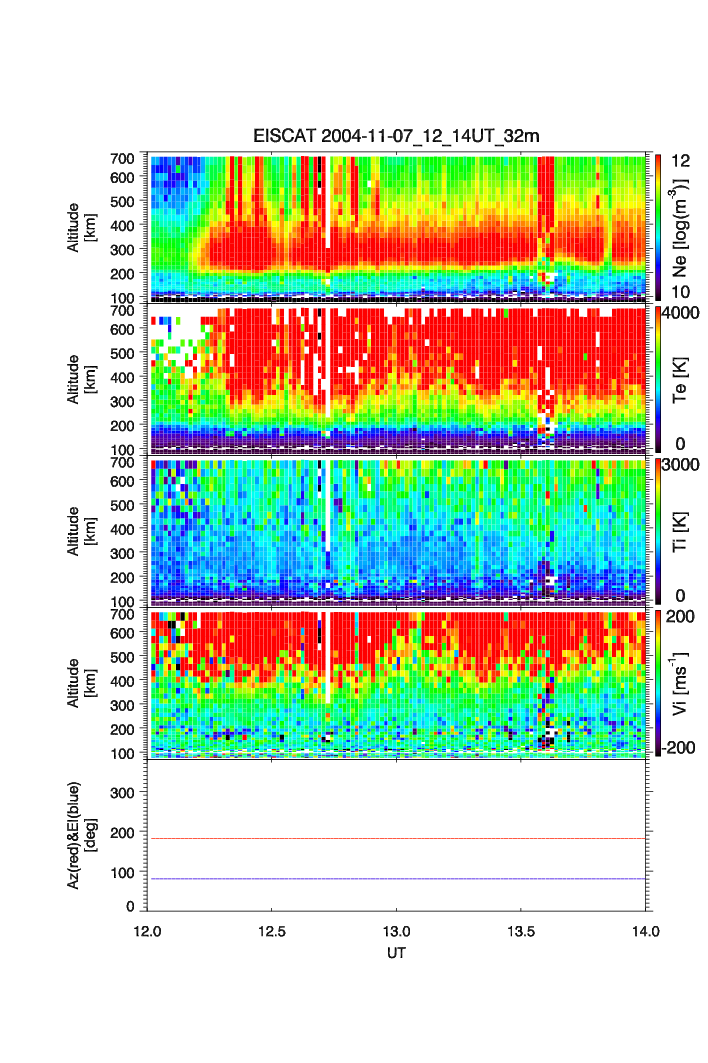Click the Ti ion temperature colorbar

point(660,530)
